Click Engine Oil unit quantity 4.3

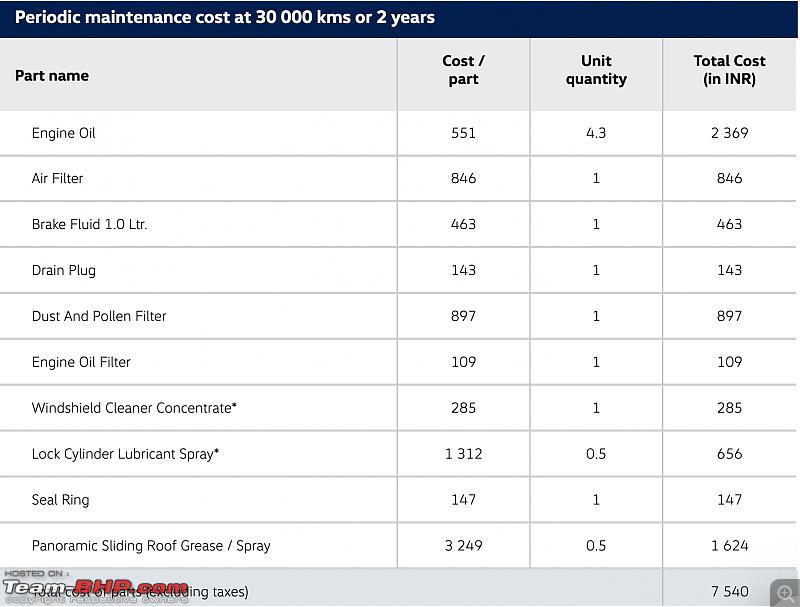(x=596, y=133)
